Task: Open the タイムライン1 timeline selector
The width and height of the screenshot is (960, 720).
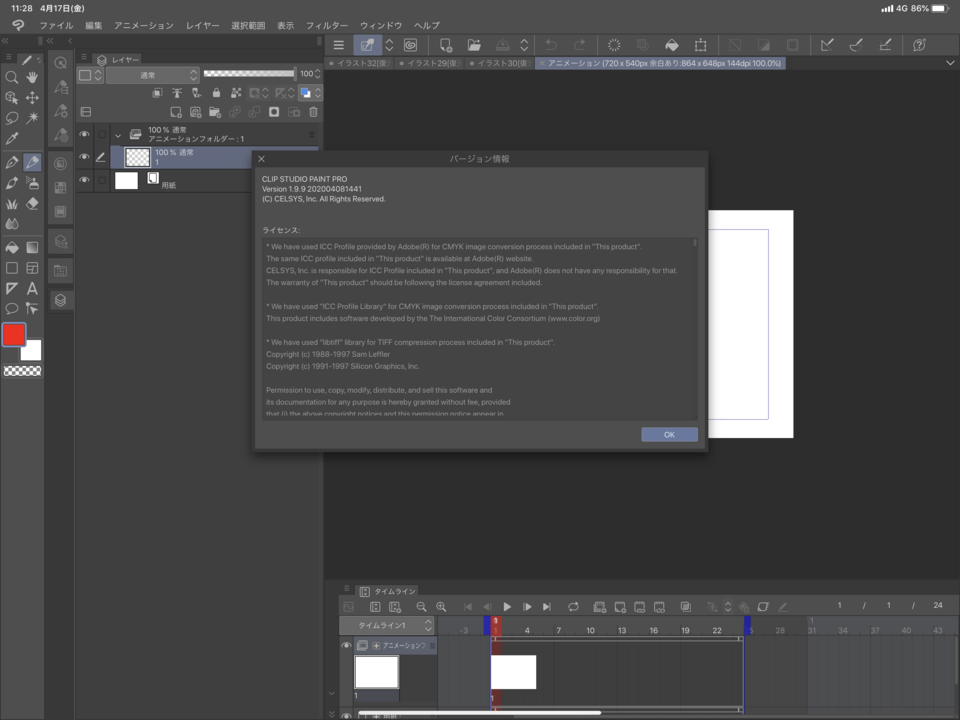Action: (x=386, y=625)
